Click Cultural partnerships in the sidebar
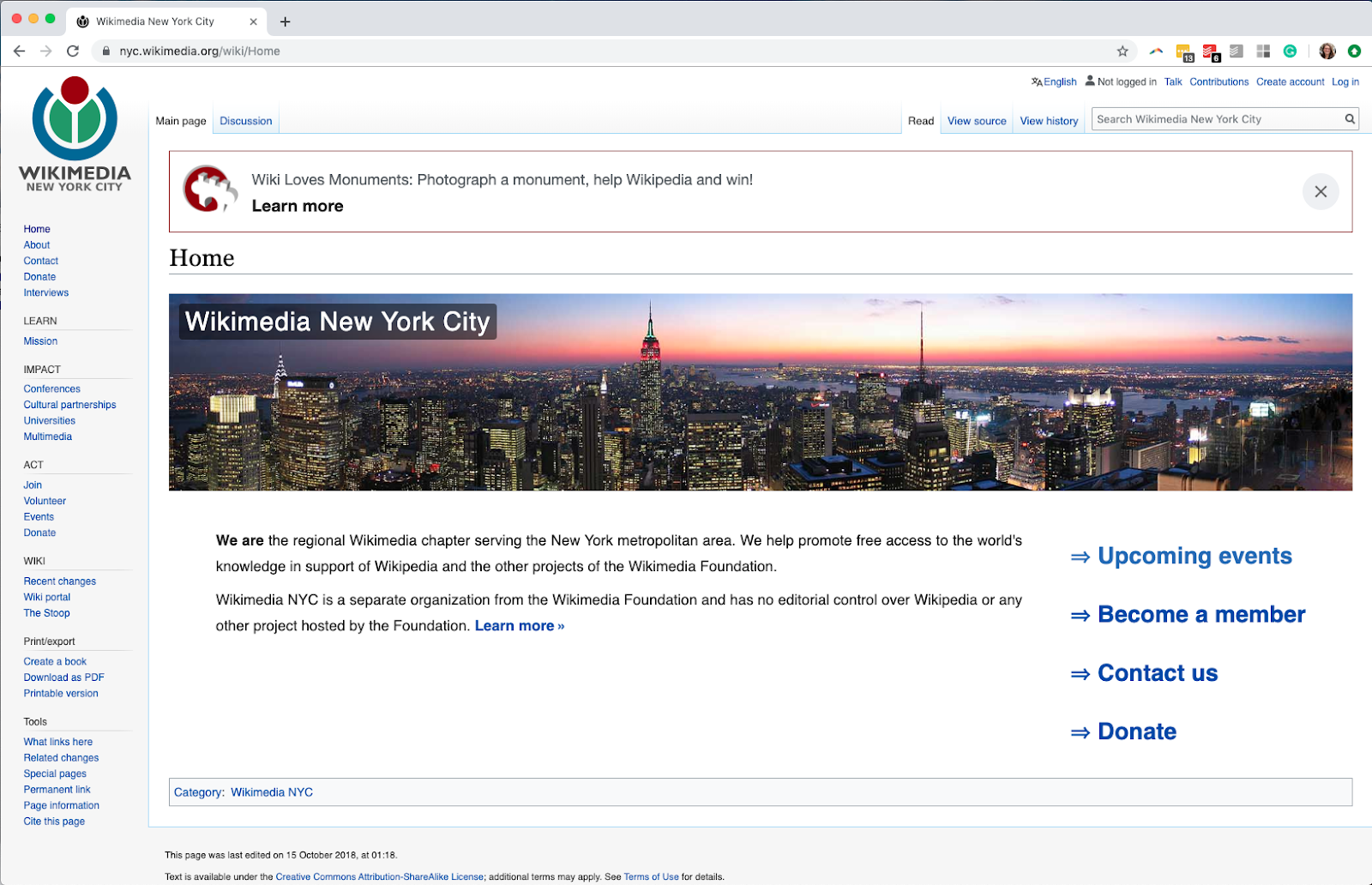The width and height of the screenshot is (1372, 885). (x=69, y=405)
